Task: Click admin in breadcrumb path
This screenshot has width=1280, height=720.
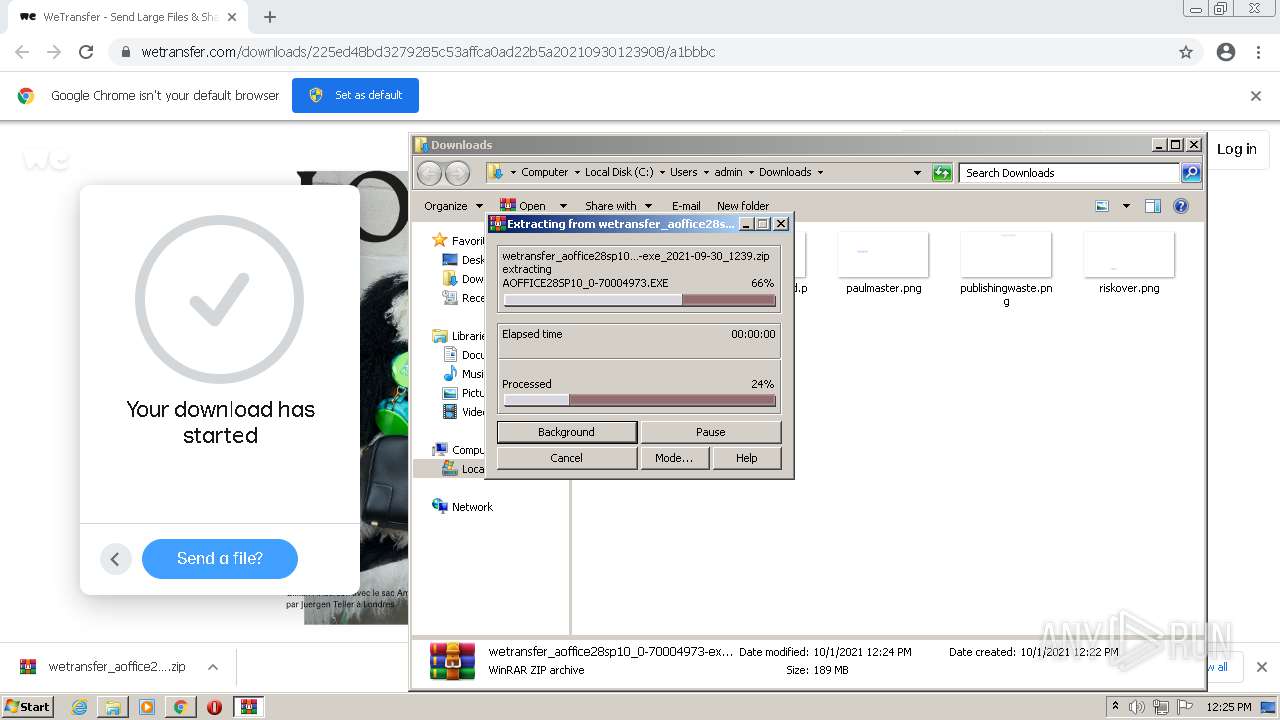Action: coord(728,172)
